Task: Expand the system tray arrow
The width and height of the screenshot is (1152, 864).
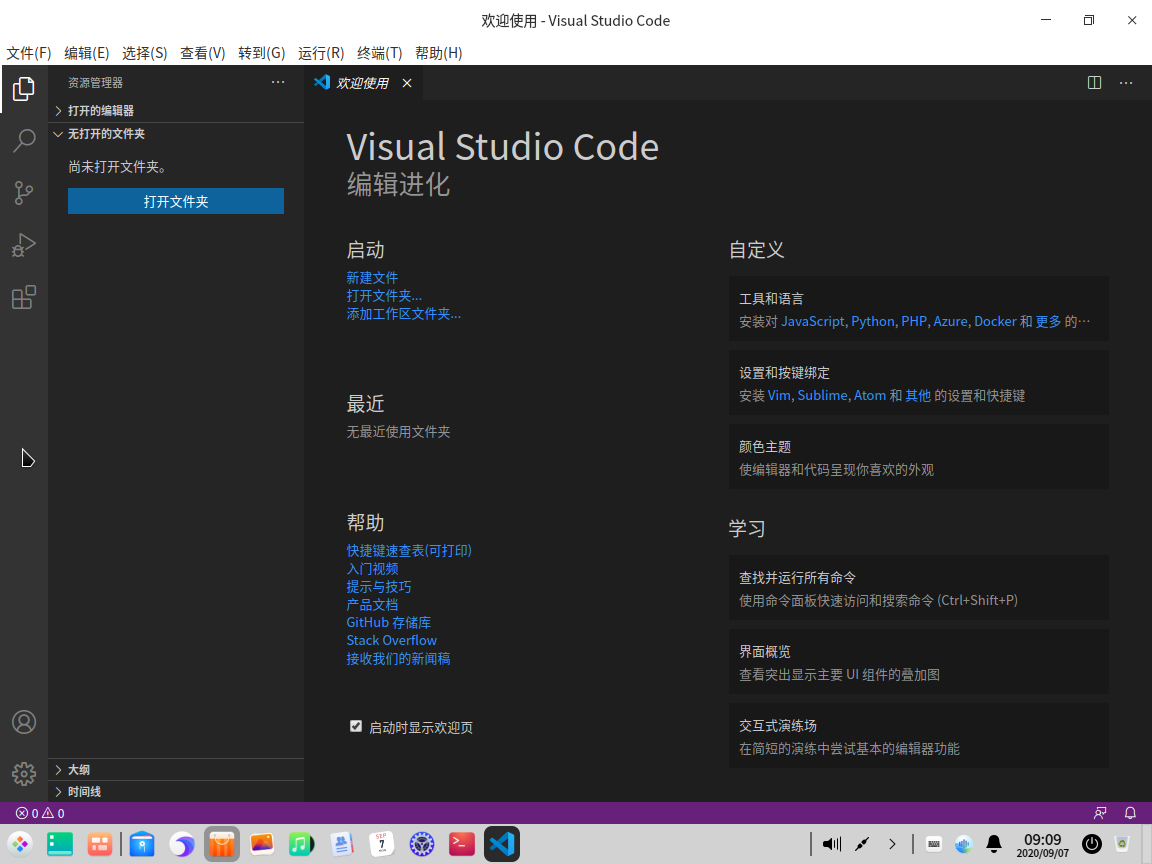Action: pos(892,844)
